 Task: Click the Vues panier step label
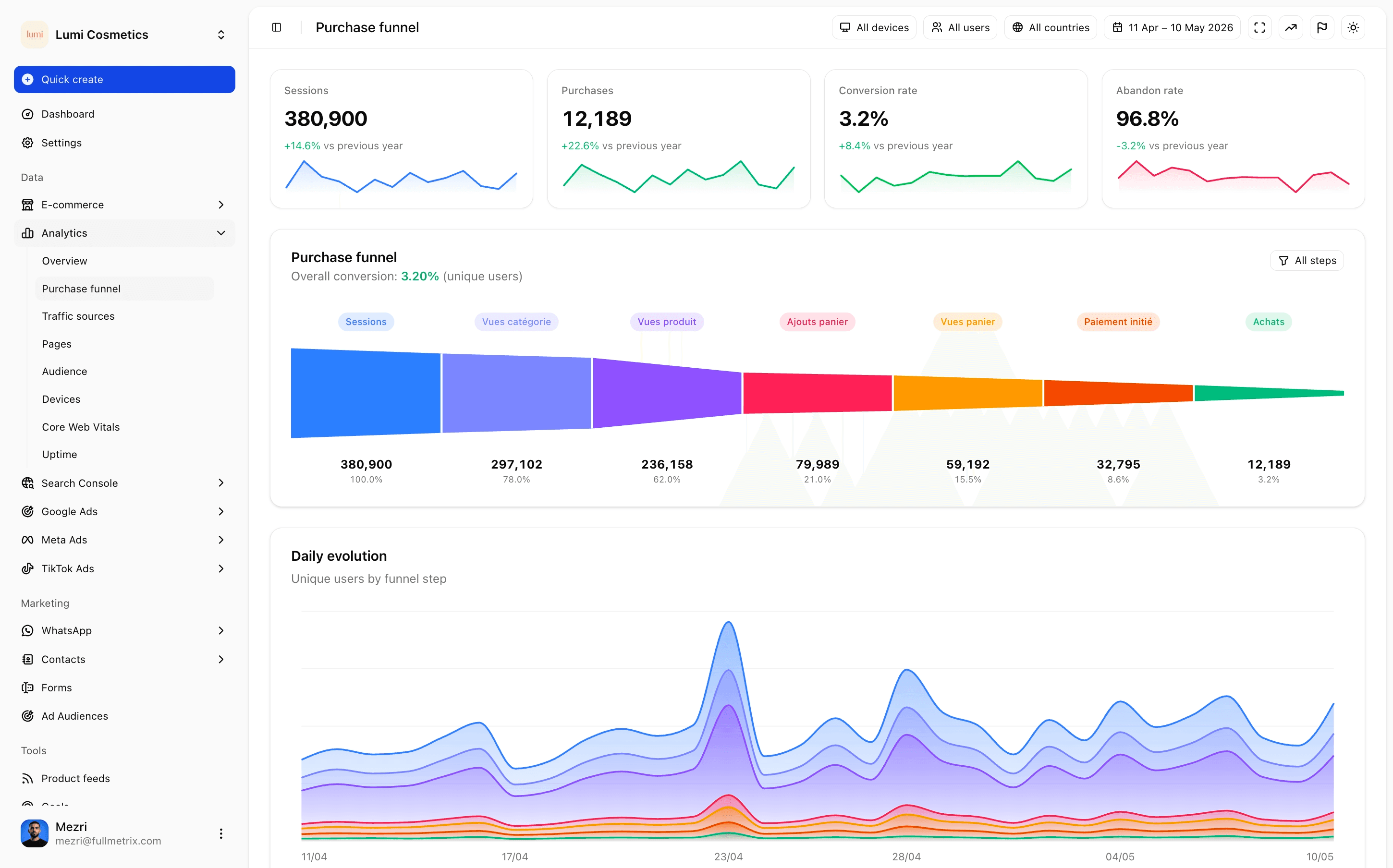coord(967,322)
